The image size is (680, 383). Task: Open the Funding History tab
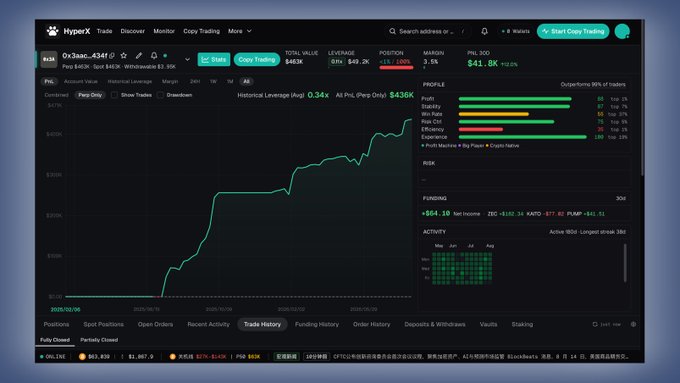pos(317,324)
